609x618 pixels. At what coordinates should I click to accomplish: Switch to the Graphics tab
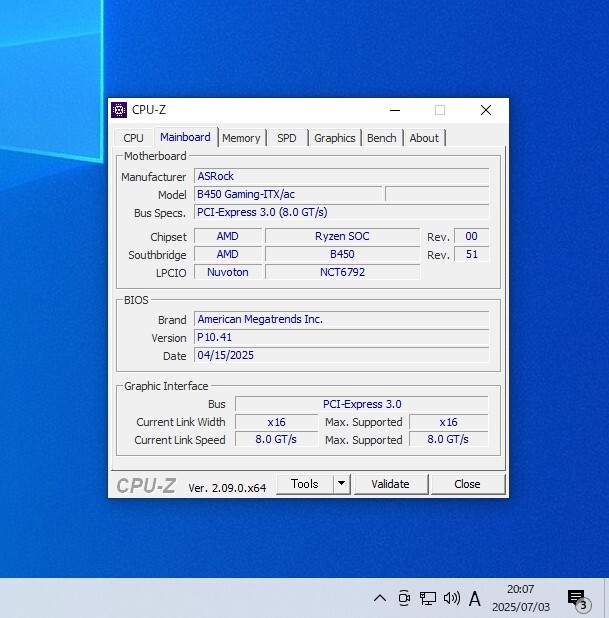pyautogui.click(x=335, y=138)
